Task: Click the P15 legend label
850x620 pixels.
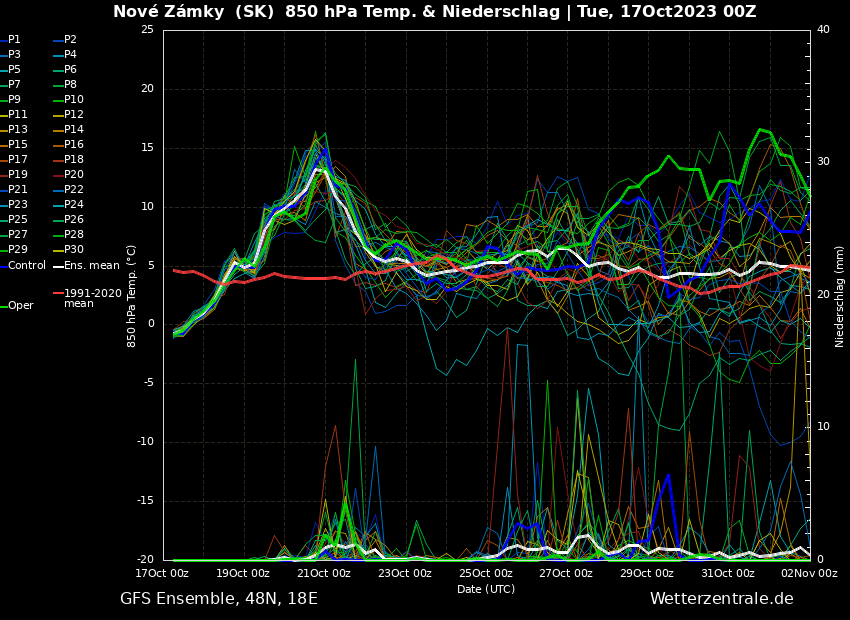Action: click(18, 145)
